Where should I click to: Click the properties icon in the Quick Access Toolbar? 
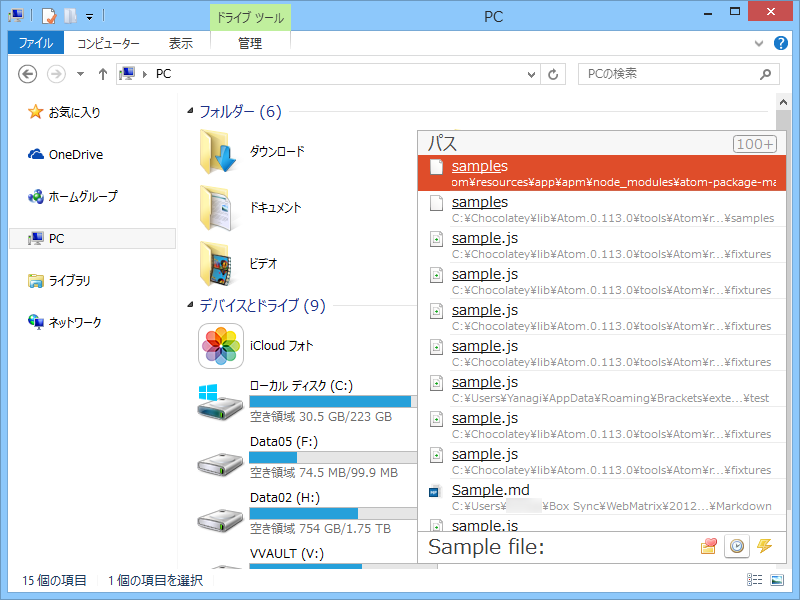click(48, 15)
